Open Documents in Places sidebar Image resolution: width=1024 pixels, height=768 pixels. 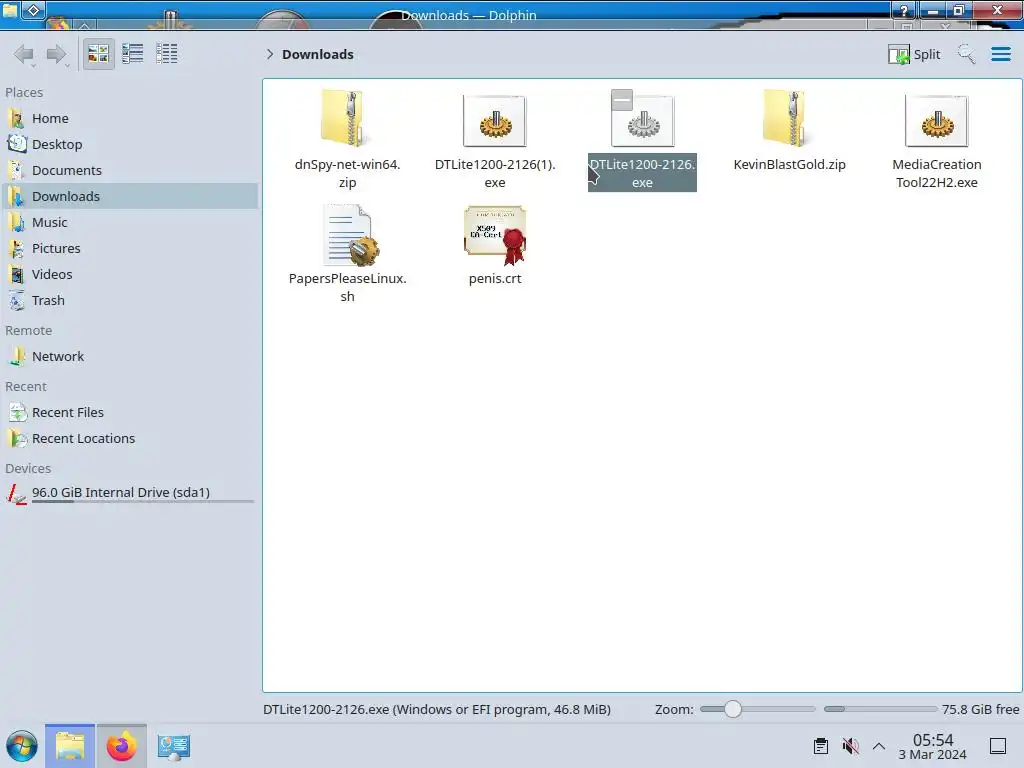(x=130, y=170)
